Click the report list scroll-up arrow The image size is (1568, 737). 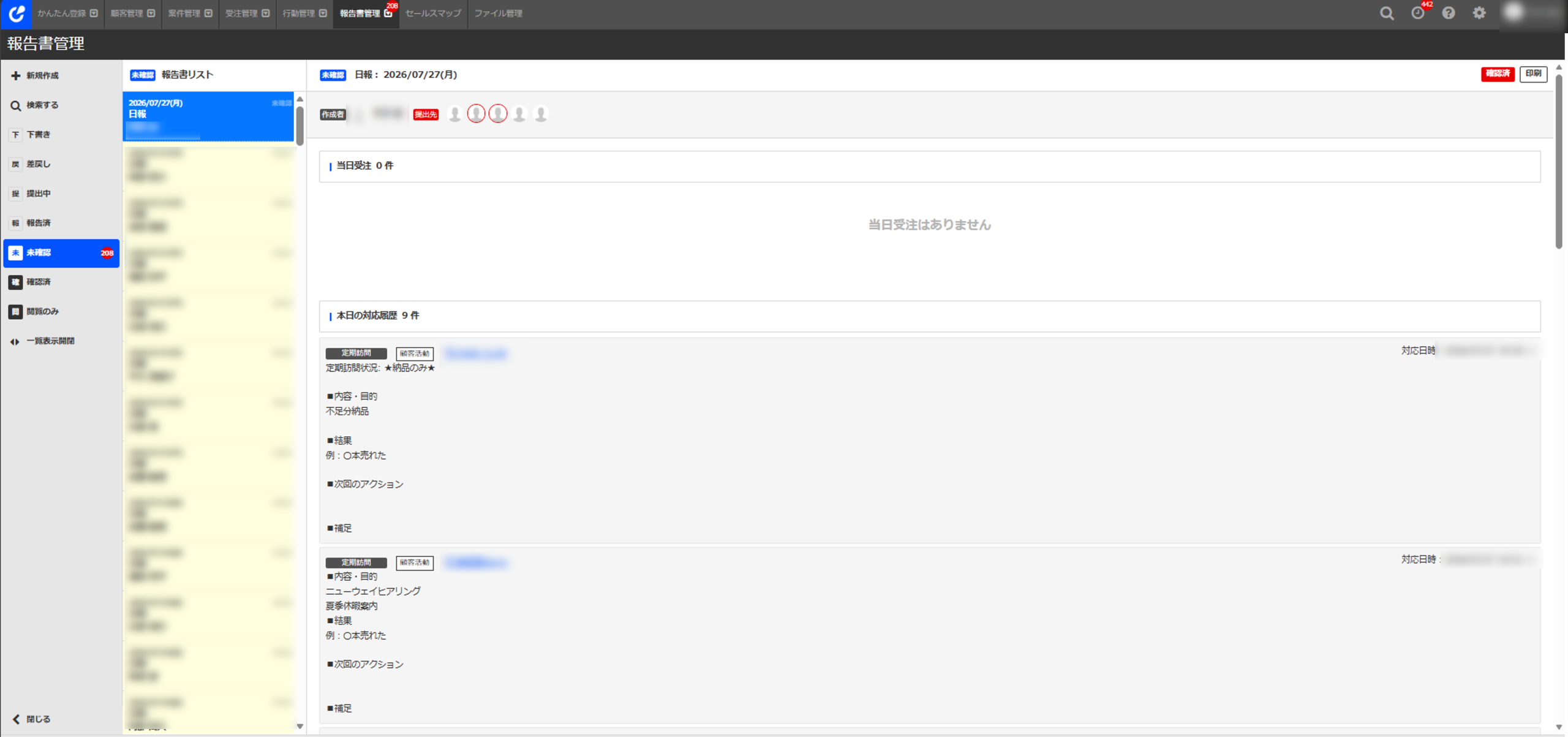point(300,99)
